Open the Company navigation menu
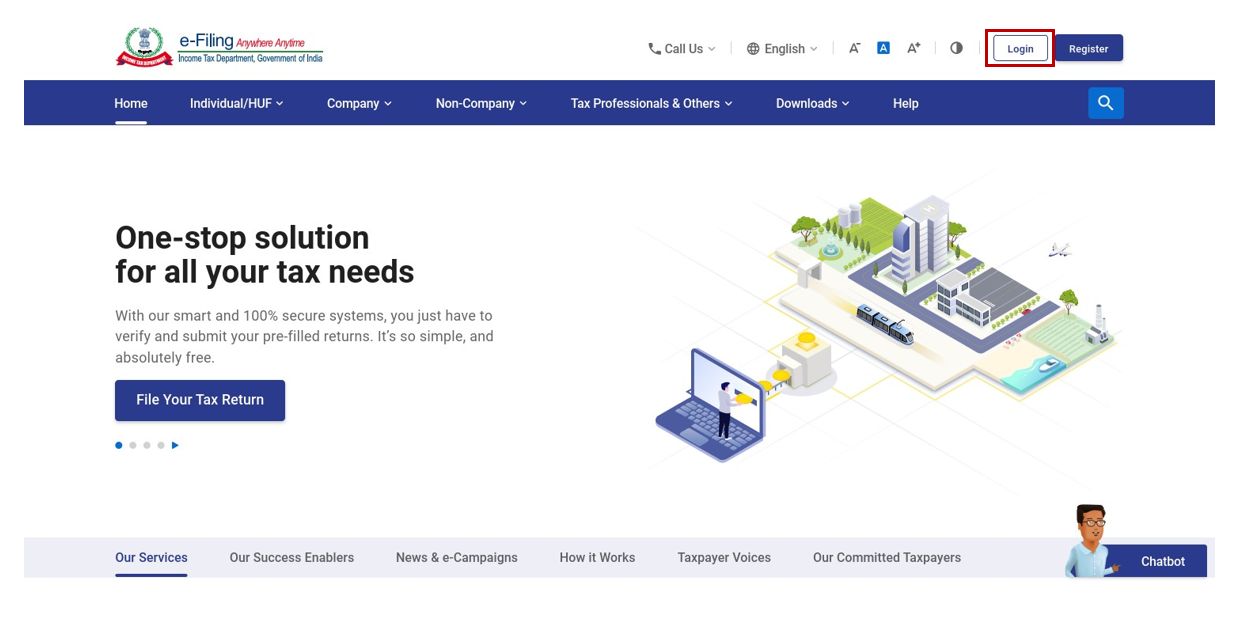Viewport: 1242px width, 628px height. [359, 103]
